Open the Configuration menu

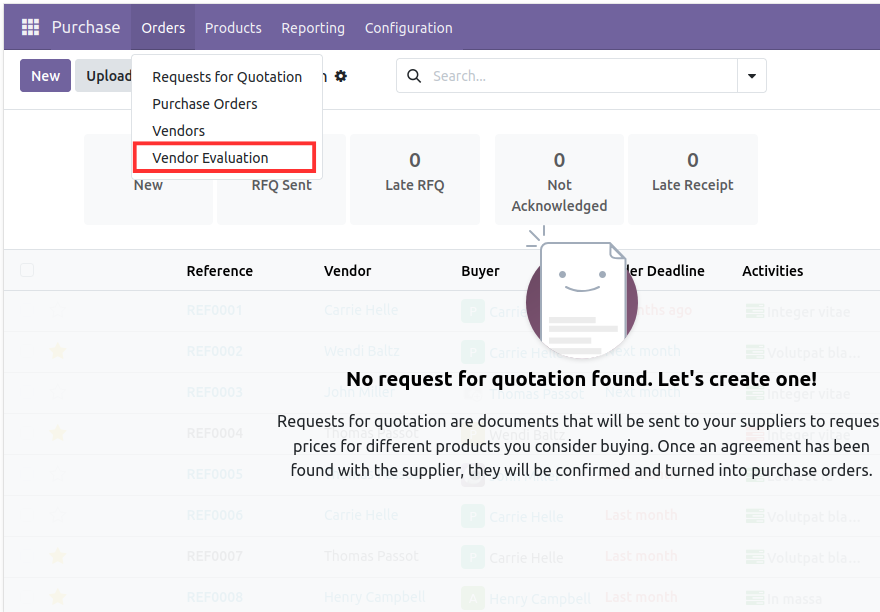tap(409, 28)
